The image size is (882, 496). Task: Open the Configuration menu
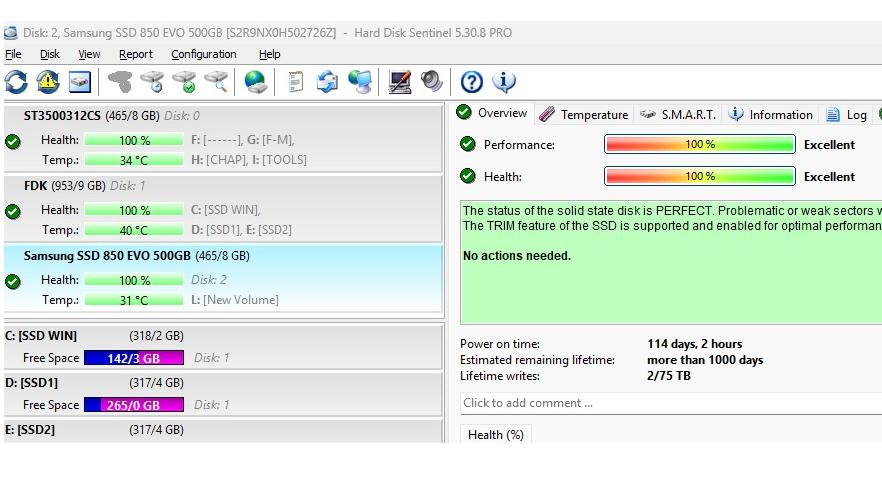(x=204, y=54)
